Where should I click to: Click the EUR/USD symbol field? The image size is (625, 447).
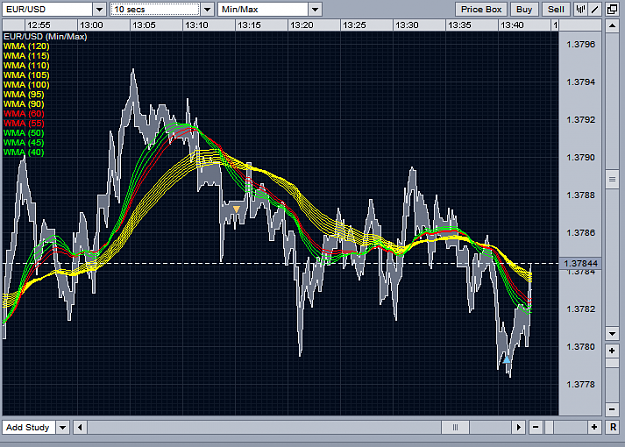(x=48, y=9)
